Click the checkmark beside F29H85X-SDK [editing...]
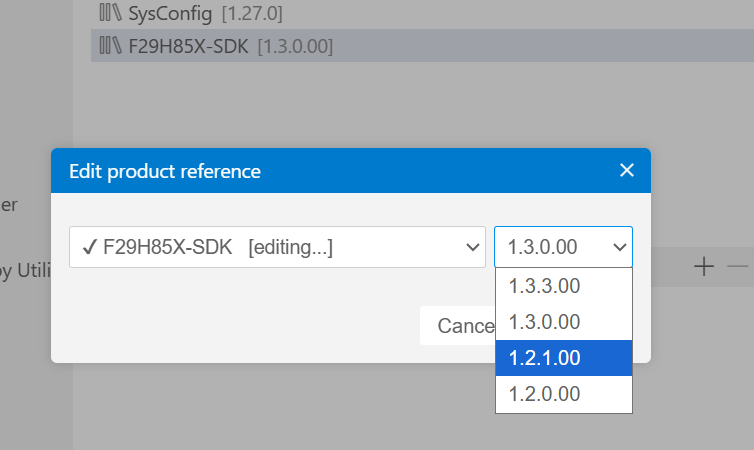The width and height of the screenshot is (754, 450). click(x=89, y=247)
